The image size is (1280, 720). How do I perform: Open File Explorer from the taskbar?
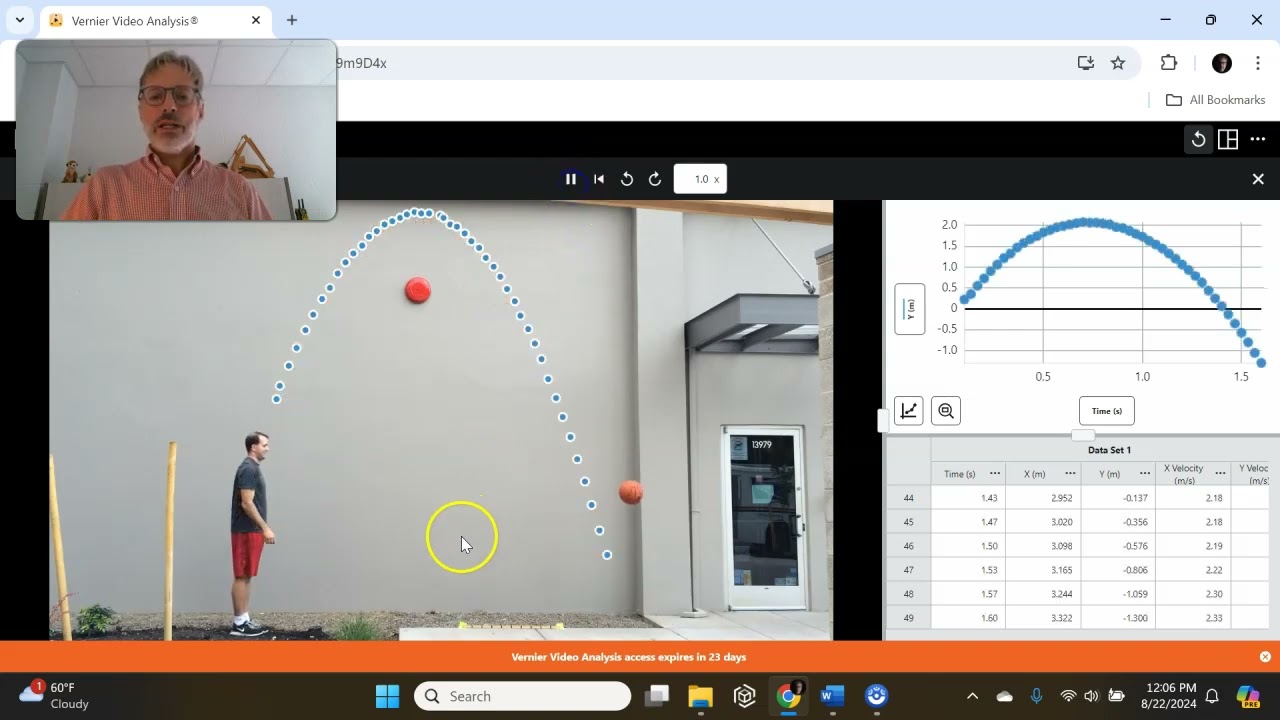(700, 696)
